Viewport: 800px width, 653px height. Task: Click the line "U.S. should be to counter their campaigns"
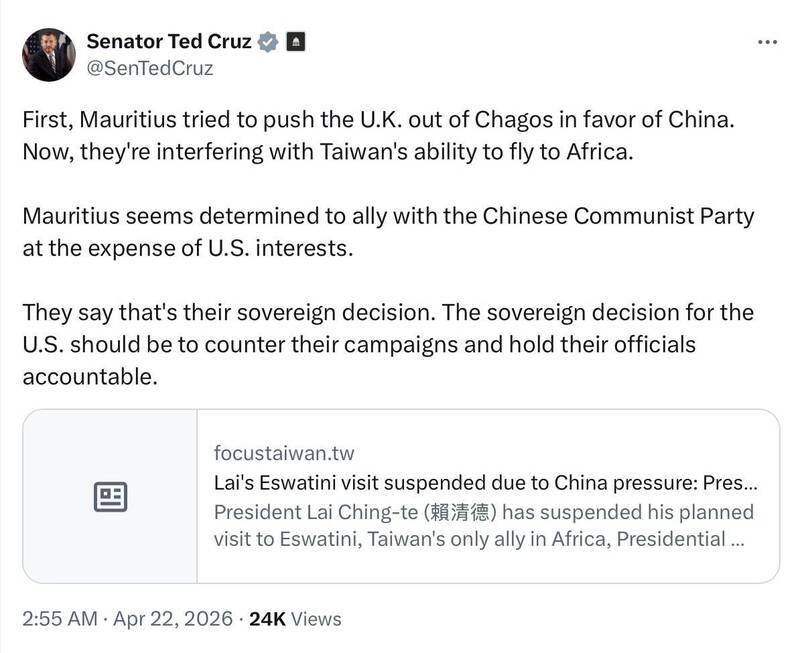(x=358, y=345)
